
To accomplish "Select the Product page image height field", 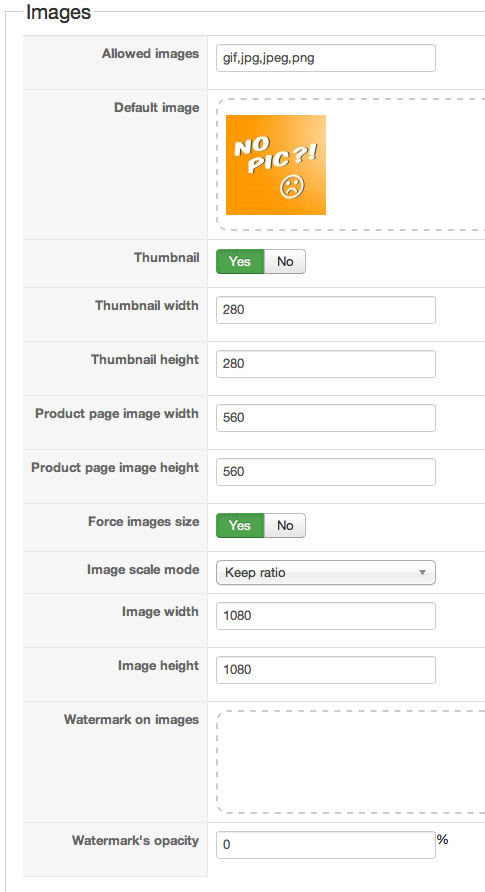I will pyautogui.click(x=326, y=472).
